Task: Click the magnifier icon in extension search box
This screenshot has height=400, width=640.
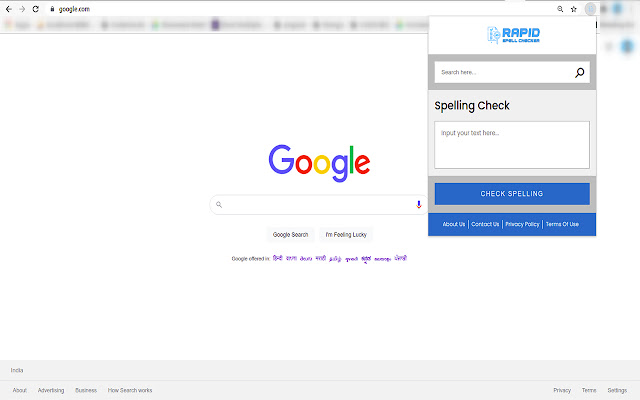Action: point(580,72)
